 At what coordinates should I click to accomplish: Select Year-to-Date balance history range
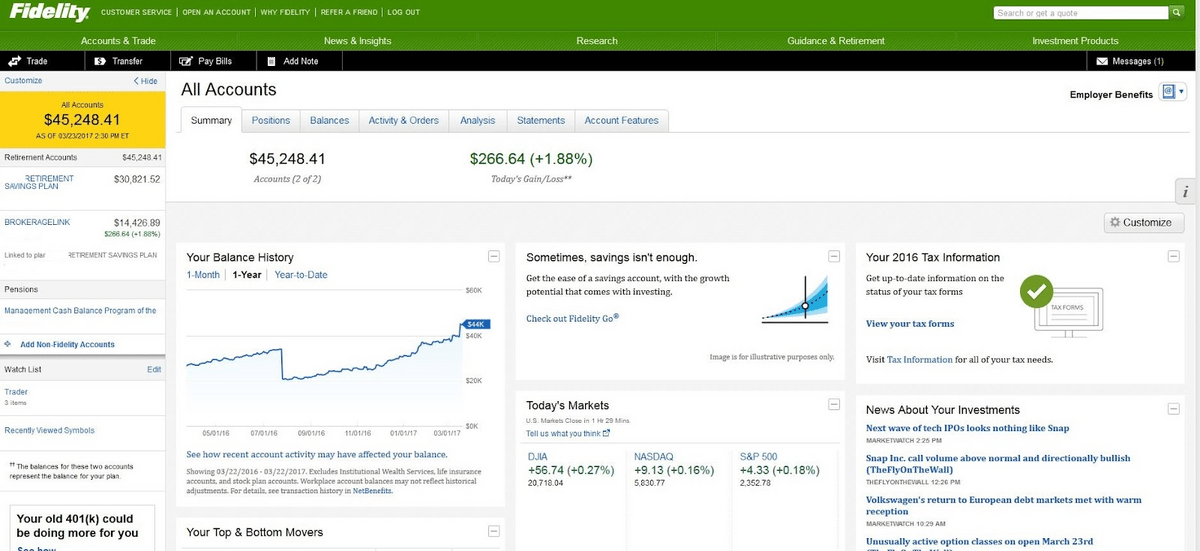(x=301, y=275)
